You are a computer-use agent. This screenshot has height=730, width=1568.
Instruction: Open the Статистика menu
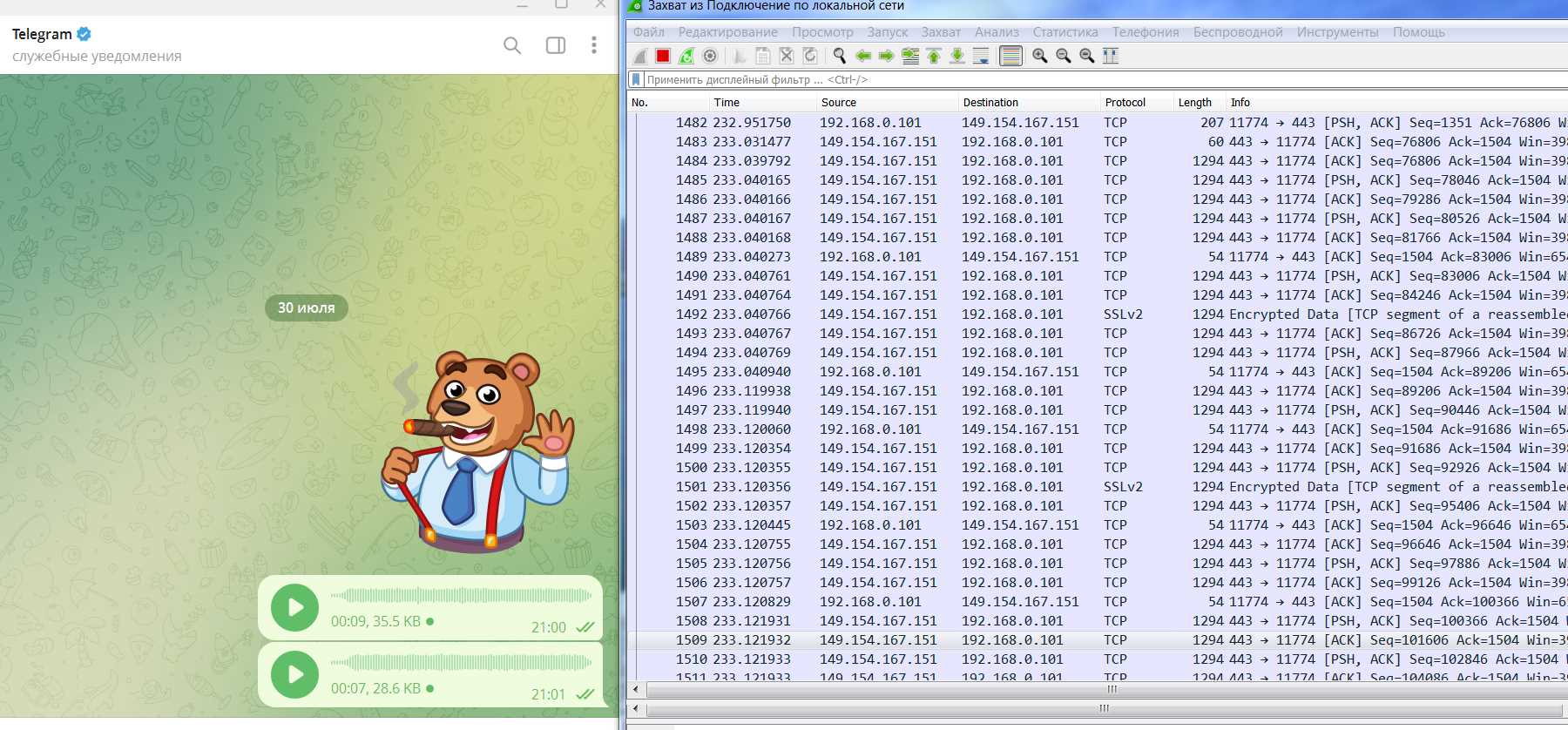pos(1065,32)
